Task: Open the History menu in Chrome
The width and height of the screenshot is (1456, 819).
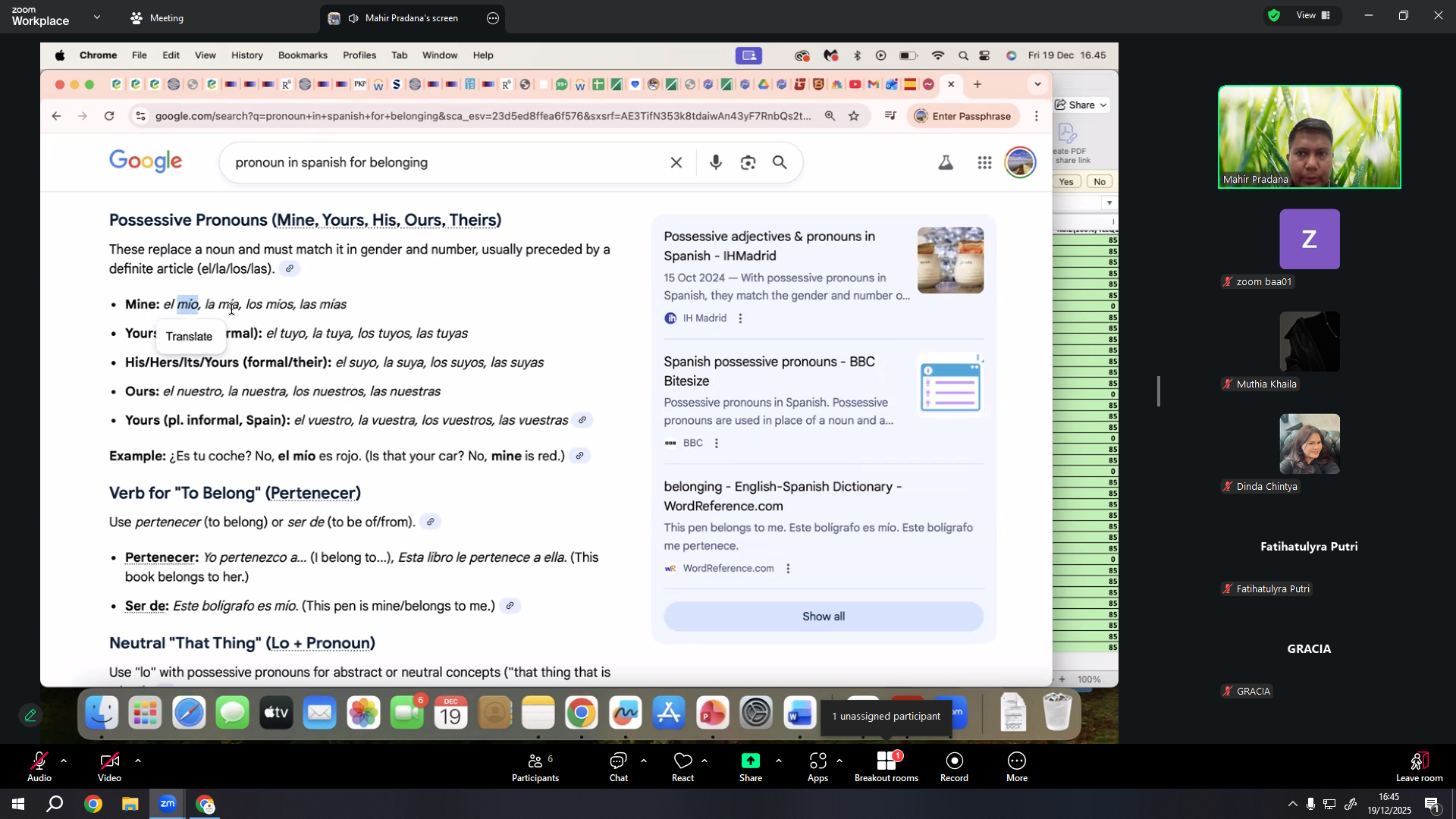Action: coord(247,55)
